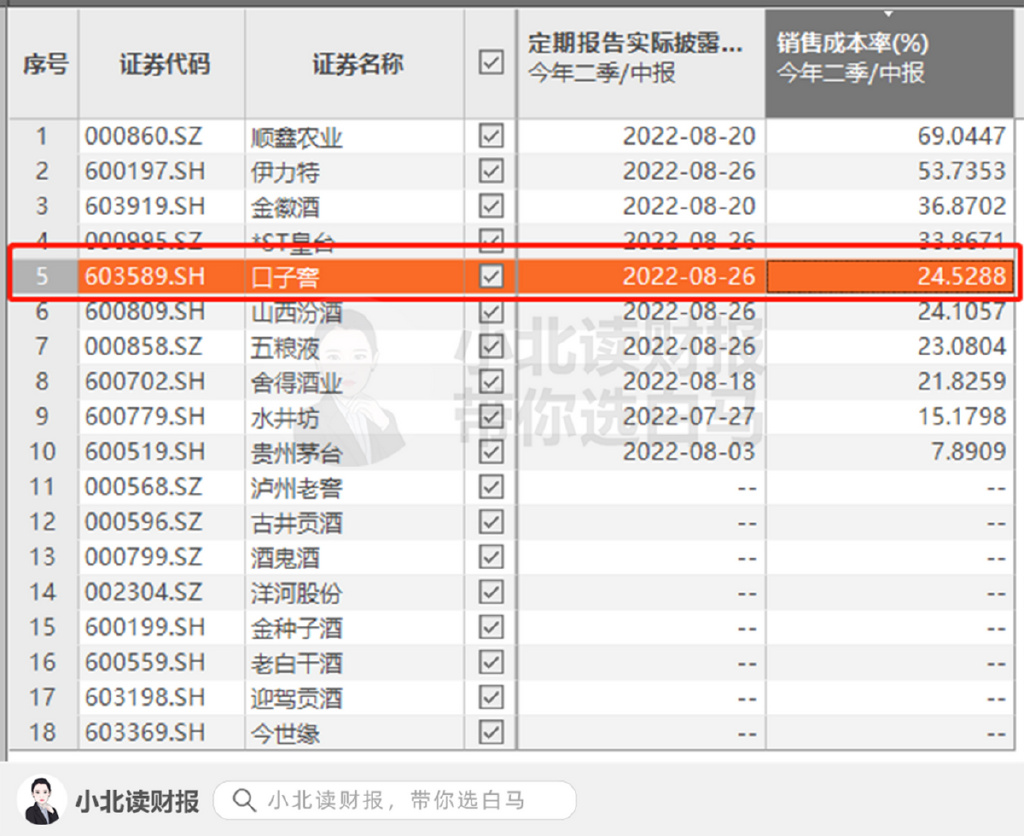
Task: Click highlighted cost rate value 24.5288
Action: [x=961, y=276]
